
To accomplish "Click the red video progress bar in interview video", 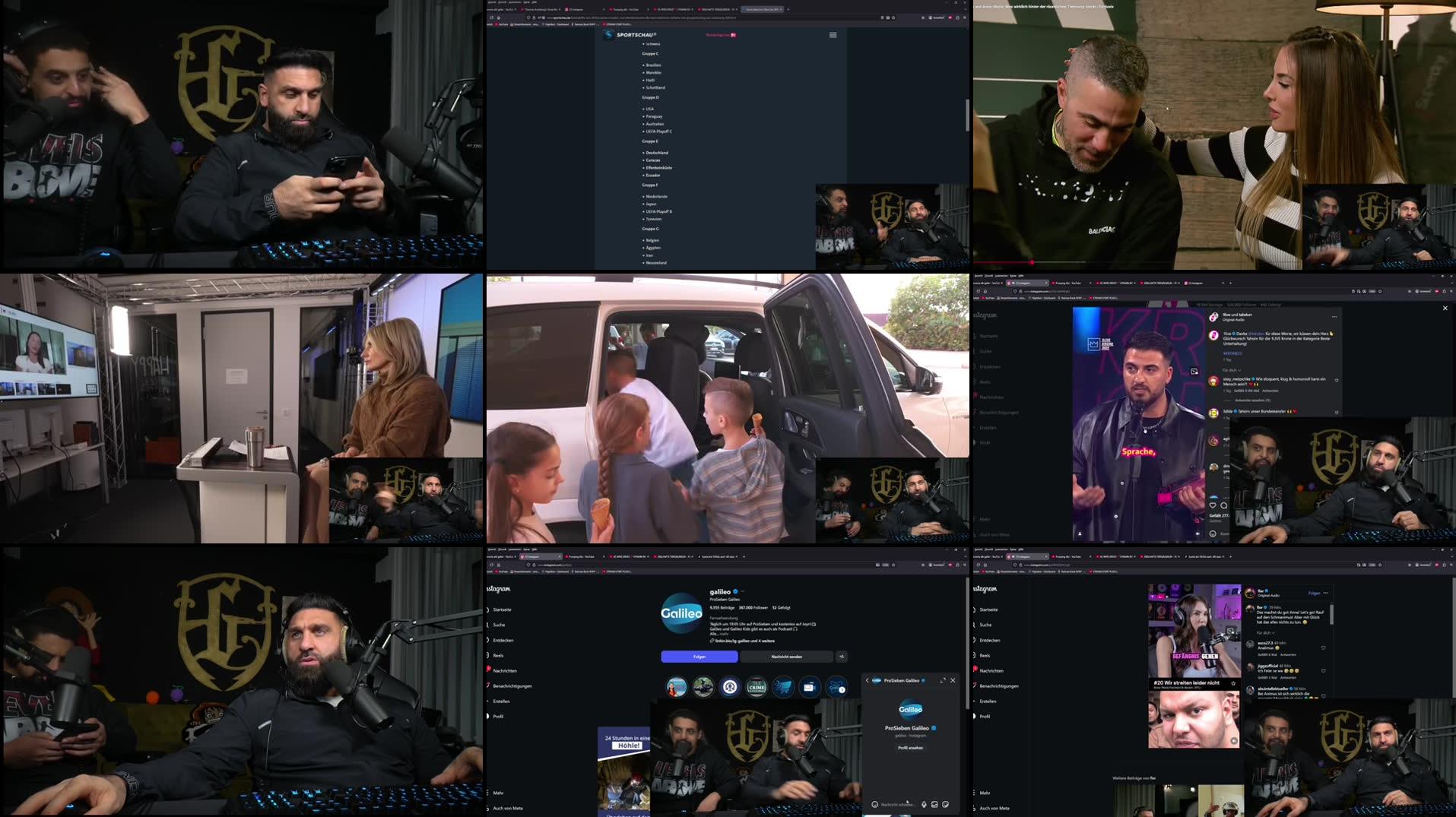I will pyautogui.click(x=1004, y=263).
